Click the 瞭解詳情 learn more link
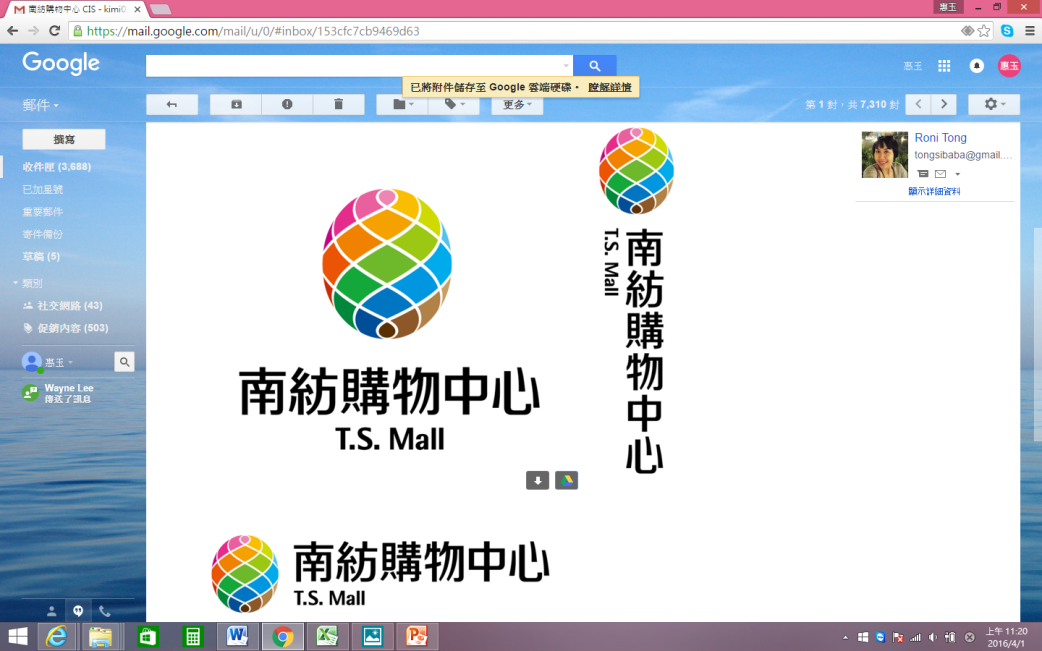Viewport: 1042px width, 651px height. (x=609, y=87)
